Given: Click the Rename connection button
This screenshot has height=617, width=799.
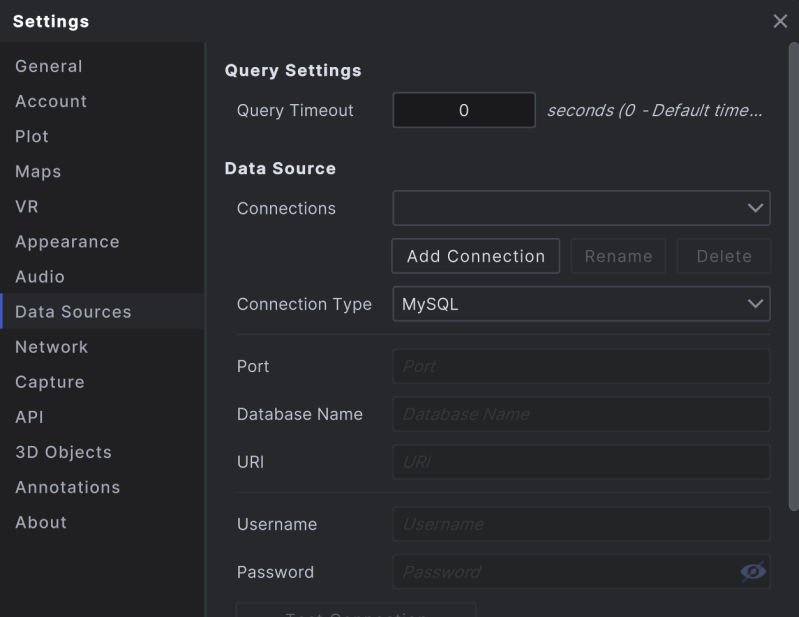Looking at the screenshot, I should (x=618, y=256).
